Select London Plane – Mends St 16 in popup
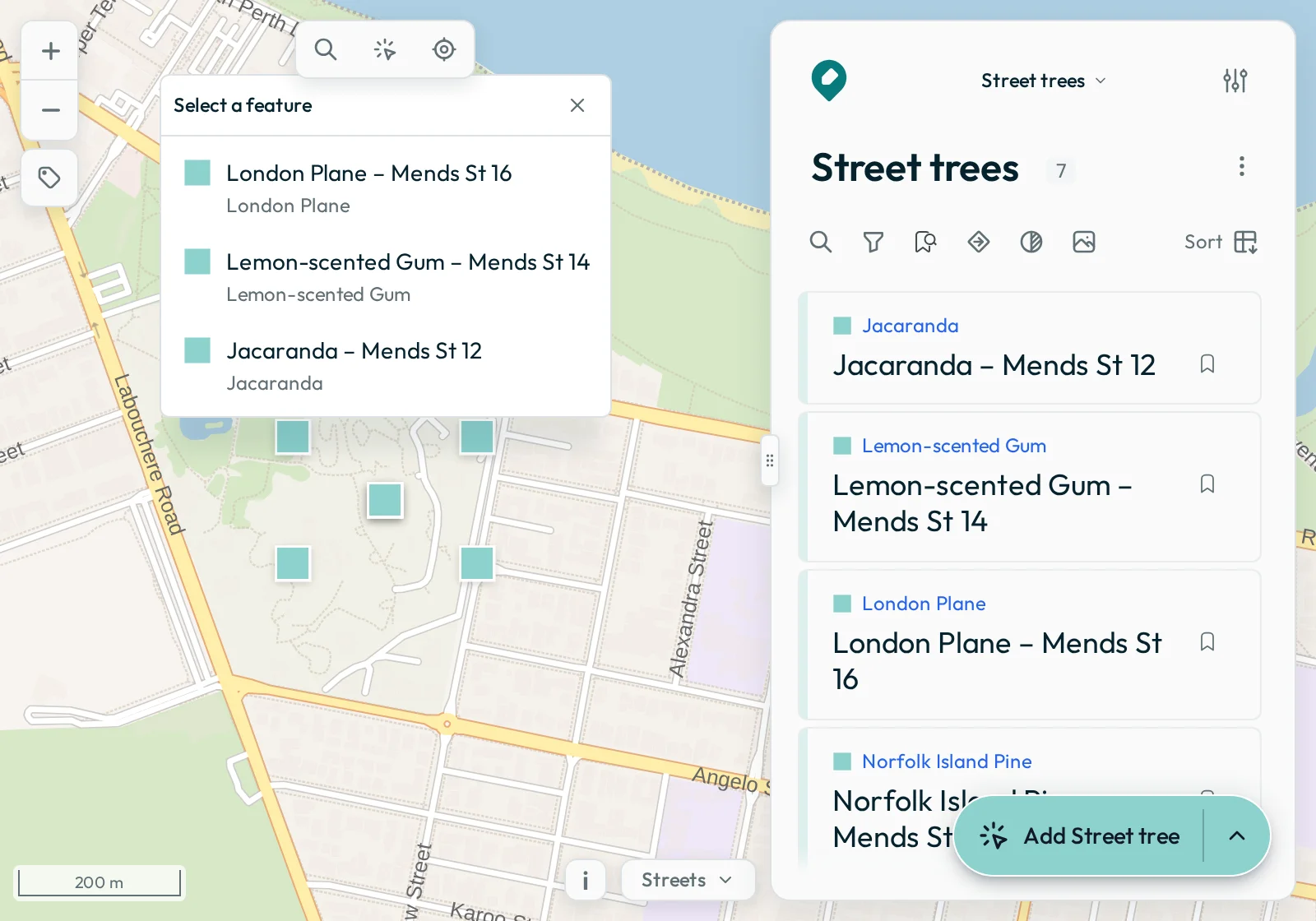This screenshot has height=921, width=1316. (386, 188)
